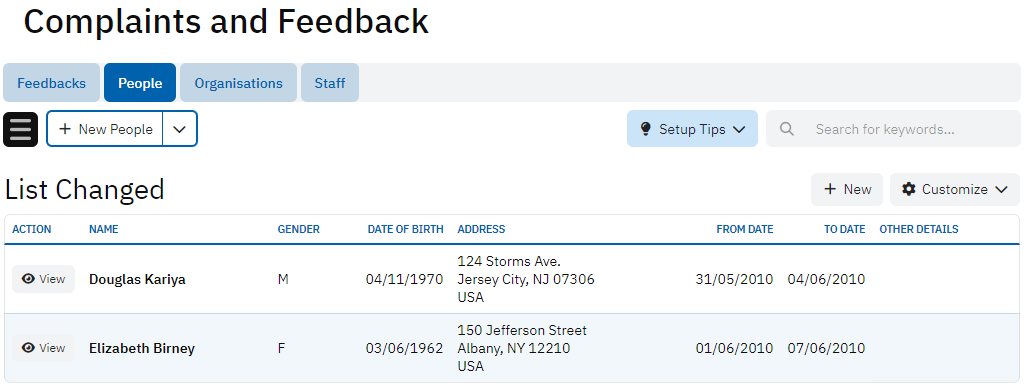Click the gear icon in Customize
The image size is (1024, 389).
click(909, 189)
